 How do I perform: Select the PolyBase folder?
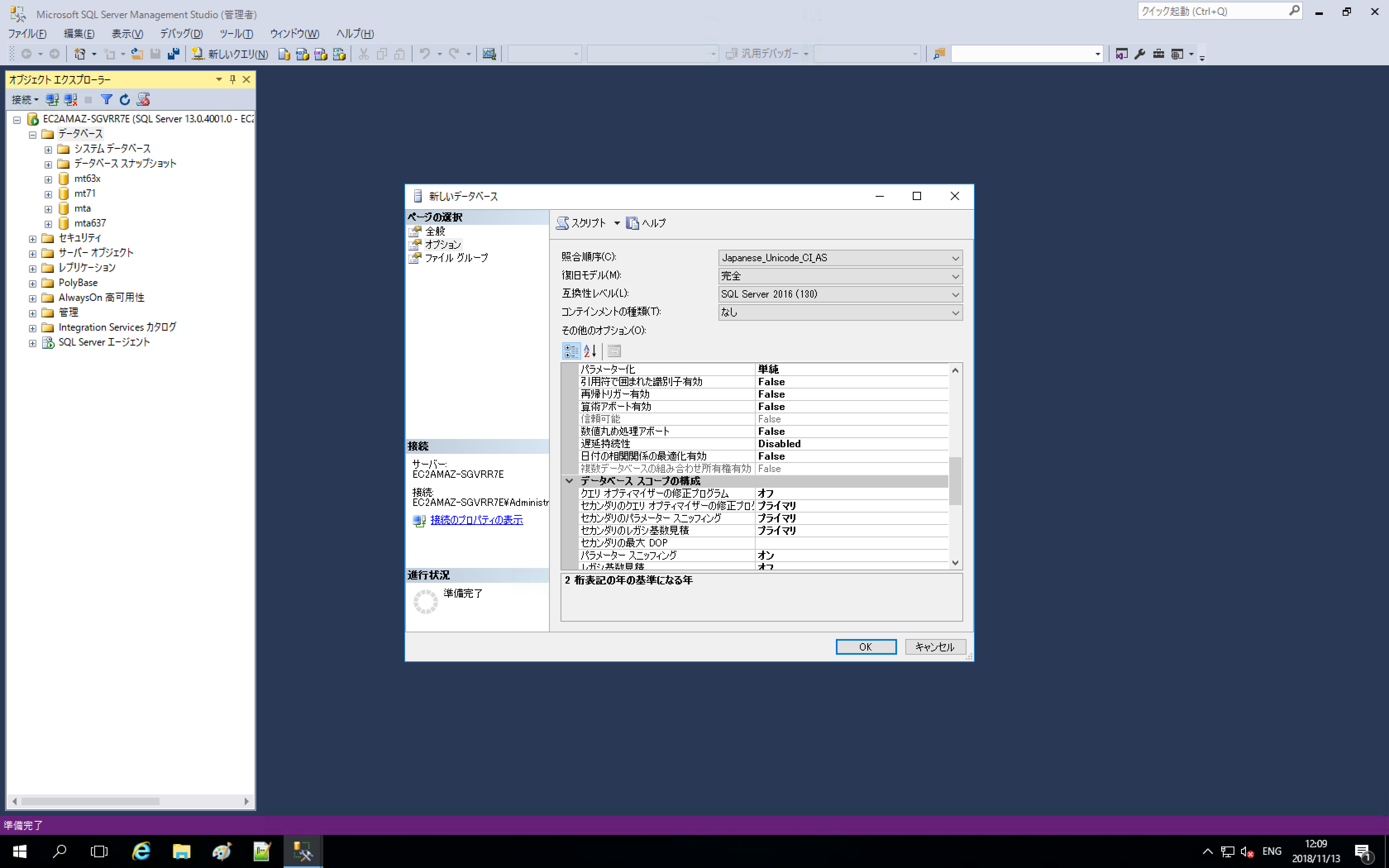coord(78,282)
